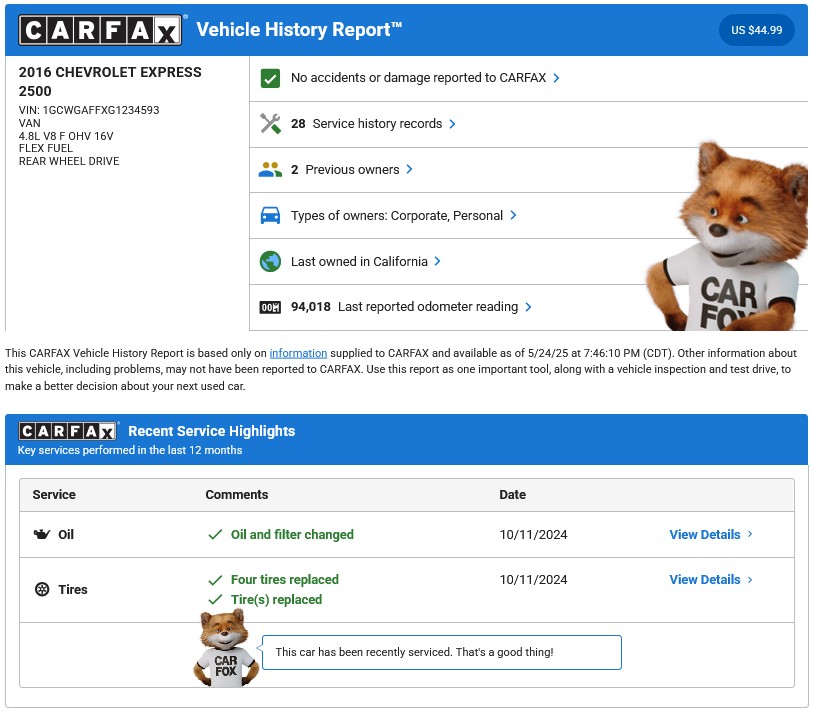This screenshot has width=813, height=713.
Task: Click the REAR WHEEL DRIVE text
Action: click(x=69, y=161)
